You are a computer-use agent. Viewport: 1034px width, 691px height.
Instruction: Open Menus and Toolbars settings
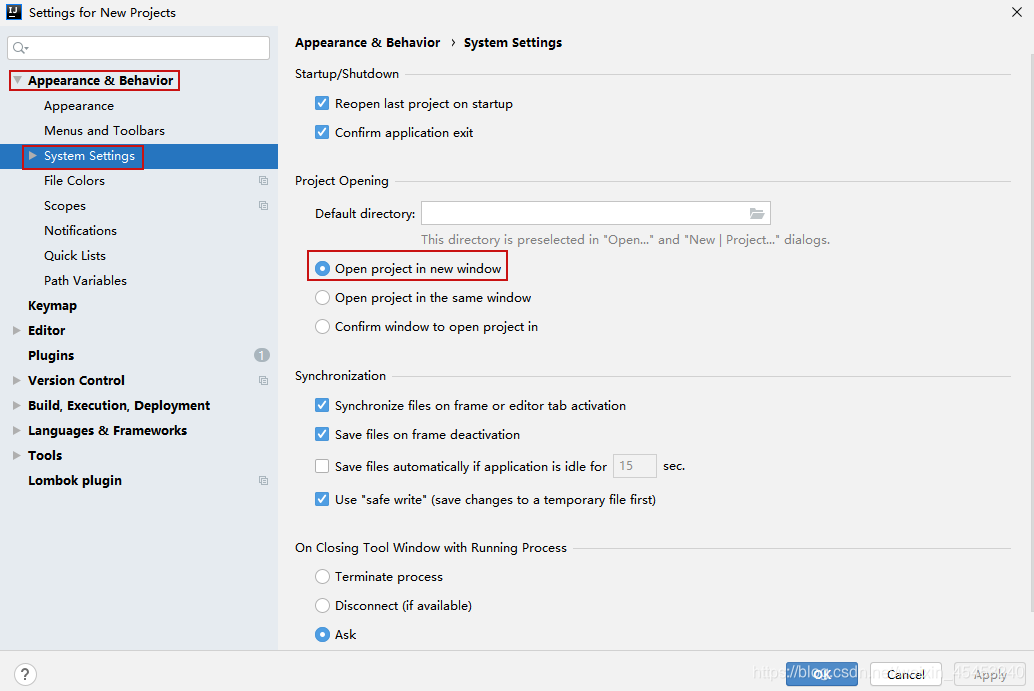pyautogui.click(x=104, y=131)
